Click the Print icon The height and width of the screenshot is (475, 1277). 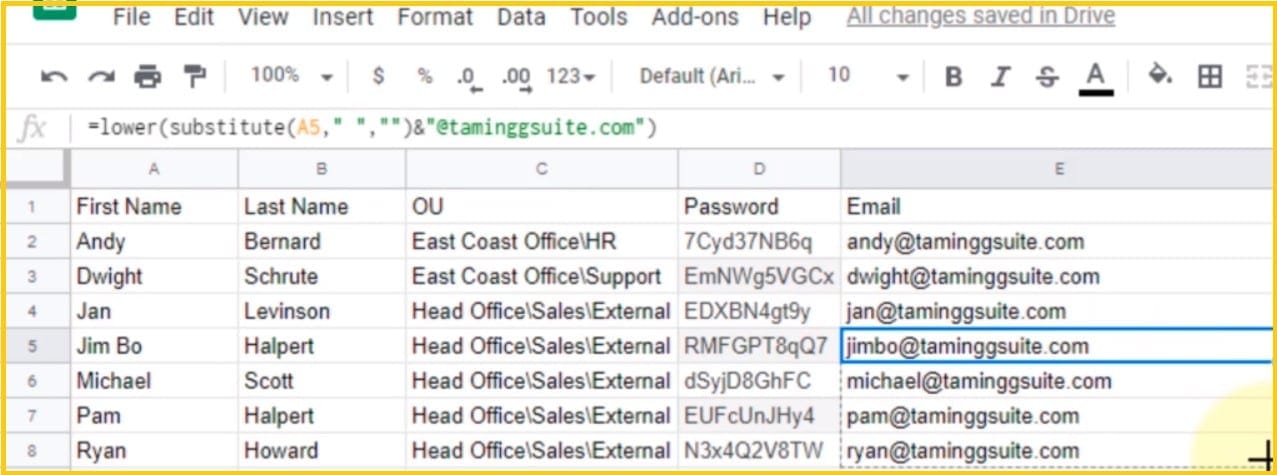click(x=147, y=76)
